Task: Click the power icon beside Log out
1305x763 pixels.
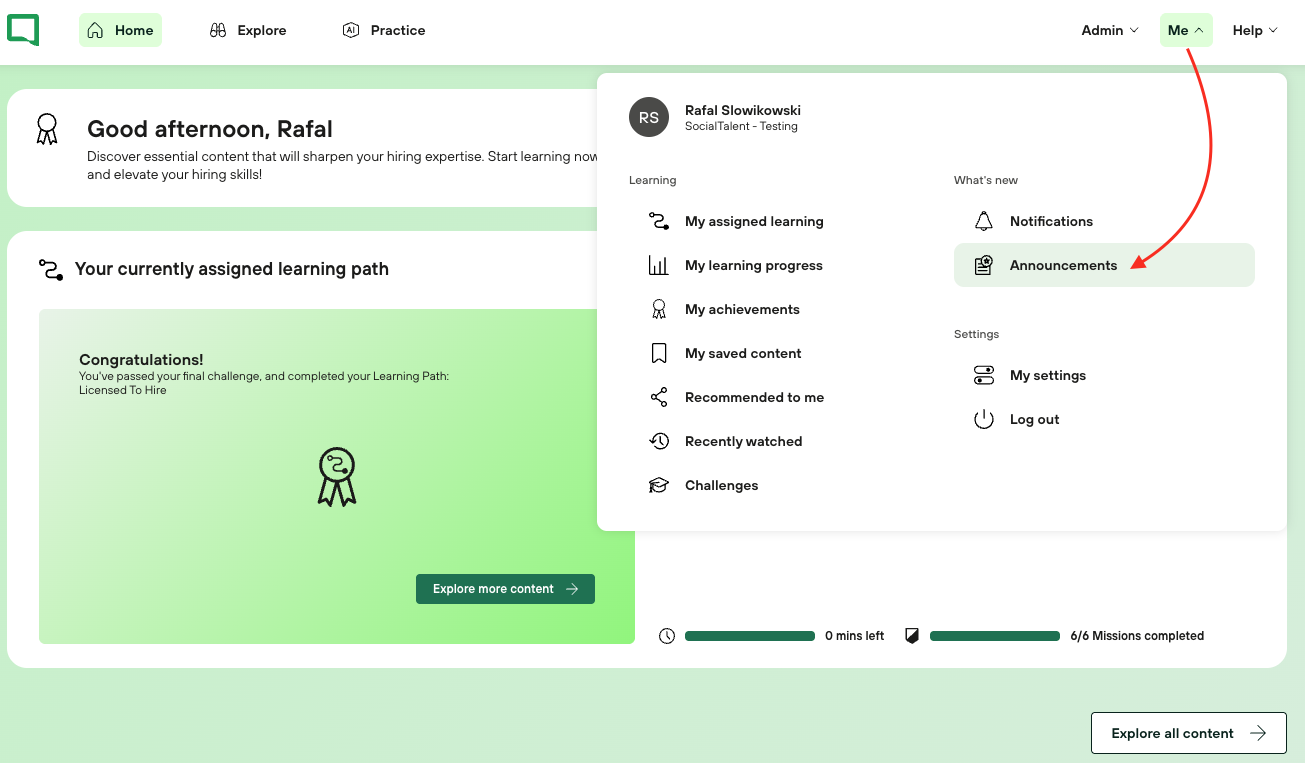Action: 984,419
